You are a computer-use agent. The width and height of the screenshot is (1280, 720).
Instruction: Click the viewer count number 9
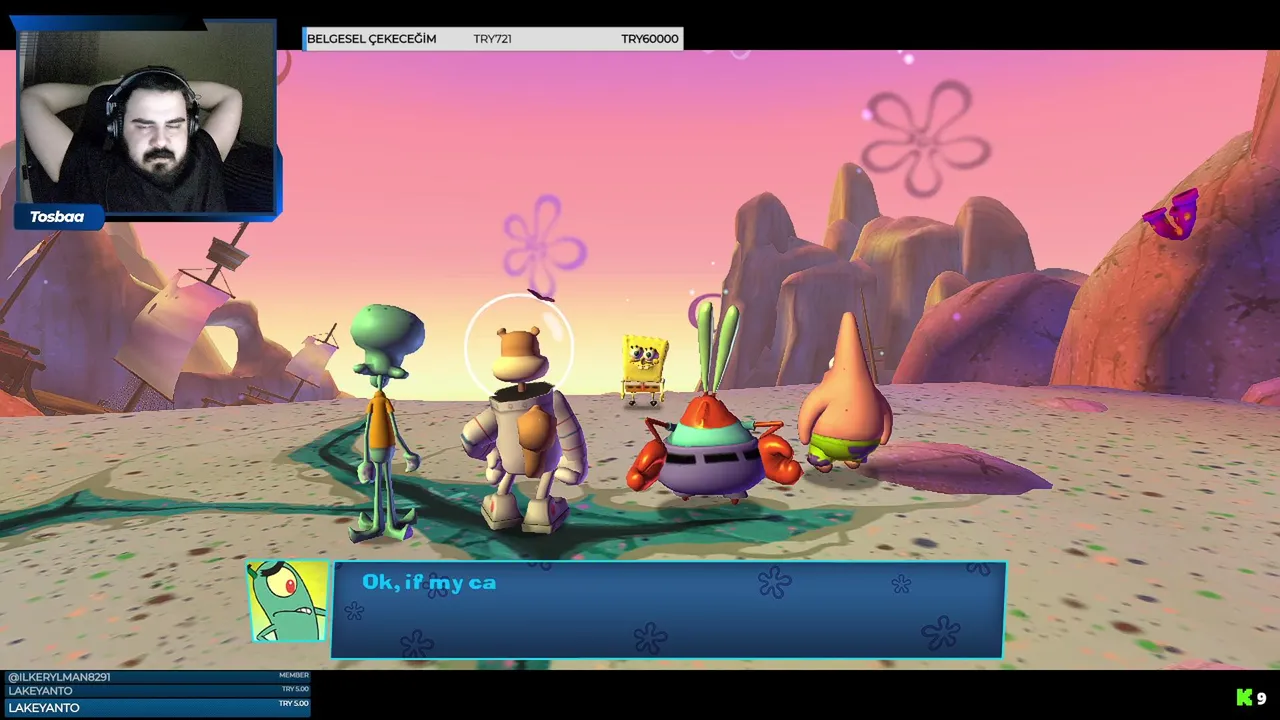(1262, 699)
